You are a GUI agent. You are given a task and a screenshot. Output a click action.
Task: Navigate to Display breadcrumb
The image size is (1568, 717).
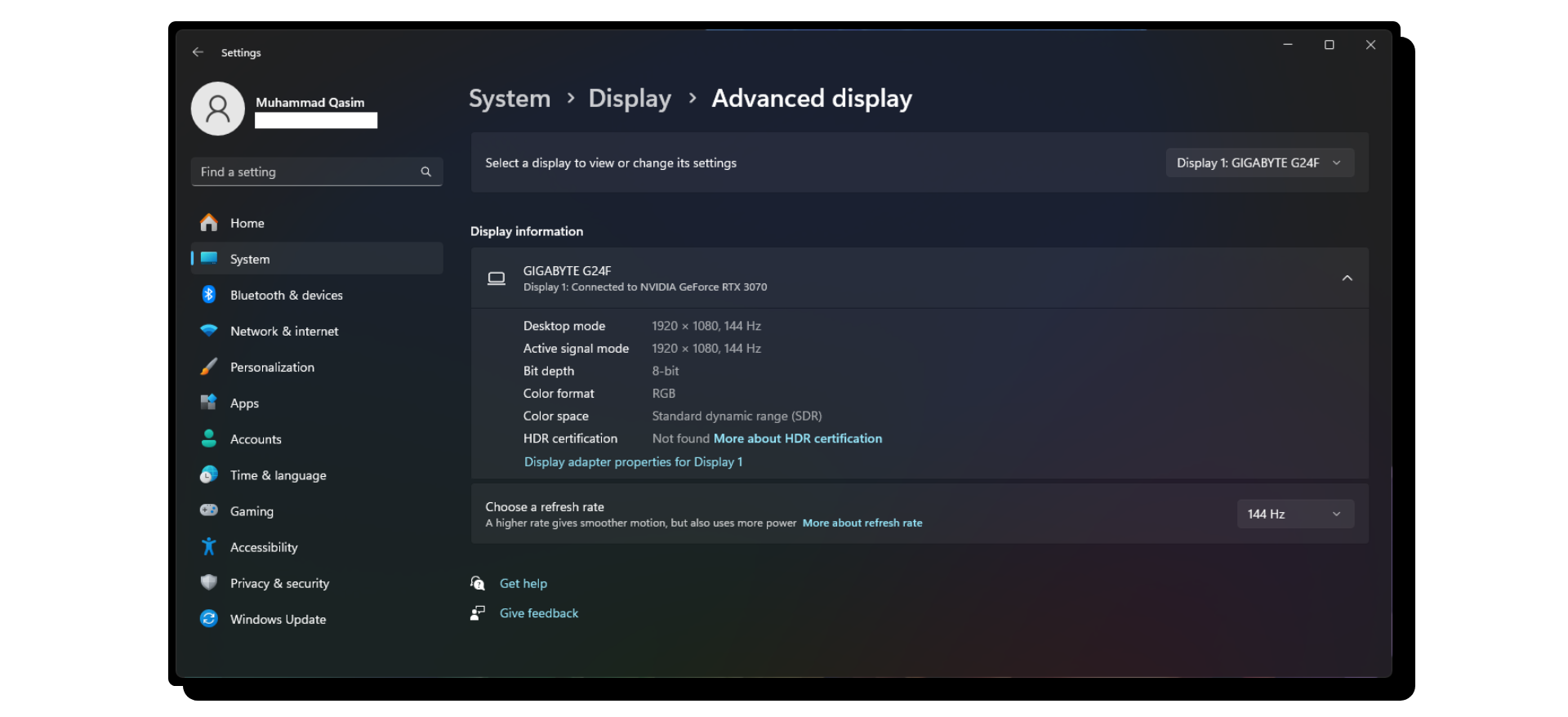pos(630,99)
